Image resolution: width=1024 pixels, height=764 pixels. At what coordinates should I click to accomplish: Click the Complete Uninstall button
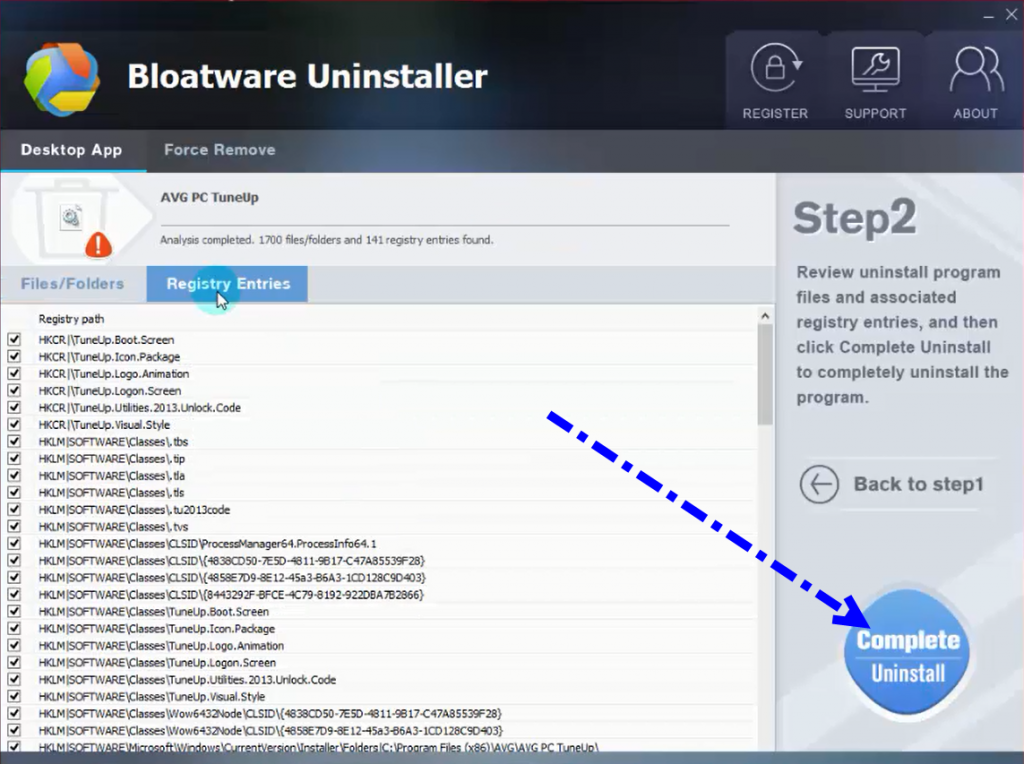click(907, 653)
